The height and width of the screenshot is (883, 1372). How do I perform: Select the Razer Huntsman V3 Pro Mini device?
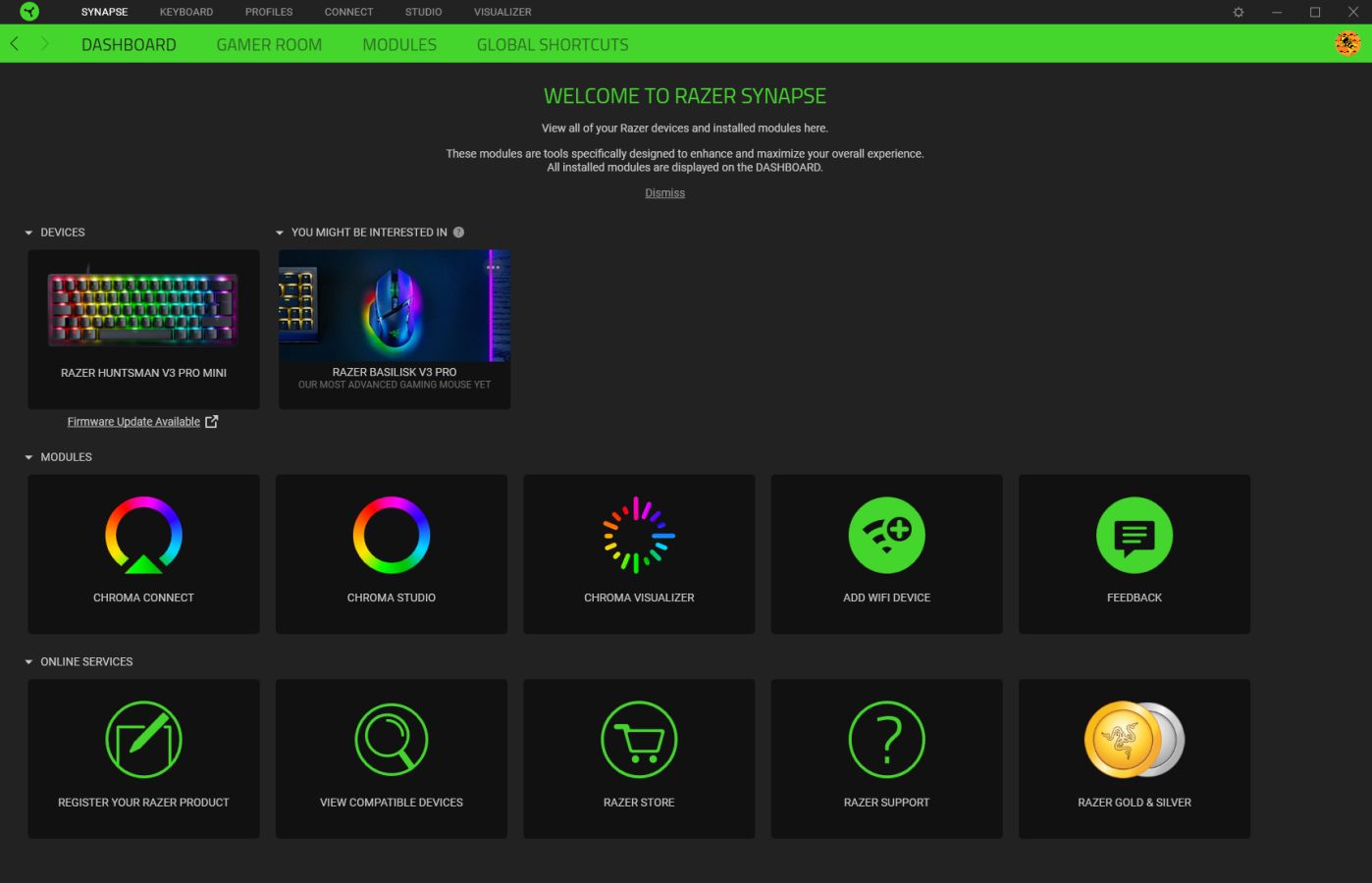pos(143,329)
